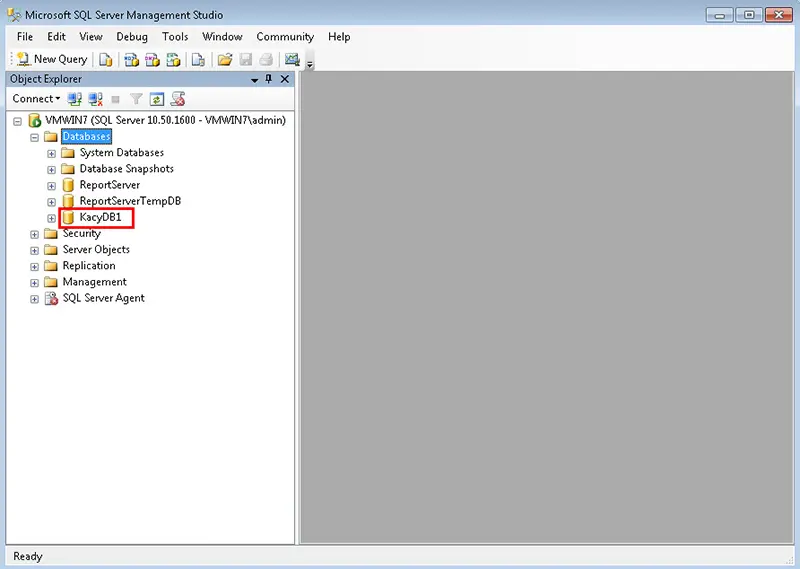Image resolution: width=800 pixels, height=569 pixels.
Task: Open the Edit menu
Action: pyautogui.click(x=56, y=37)
